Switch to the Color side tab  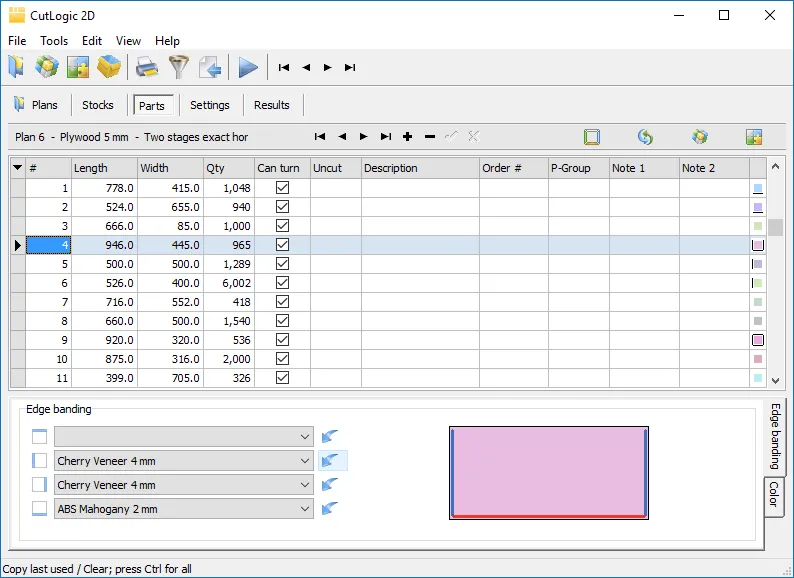773,494
